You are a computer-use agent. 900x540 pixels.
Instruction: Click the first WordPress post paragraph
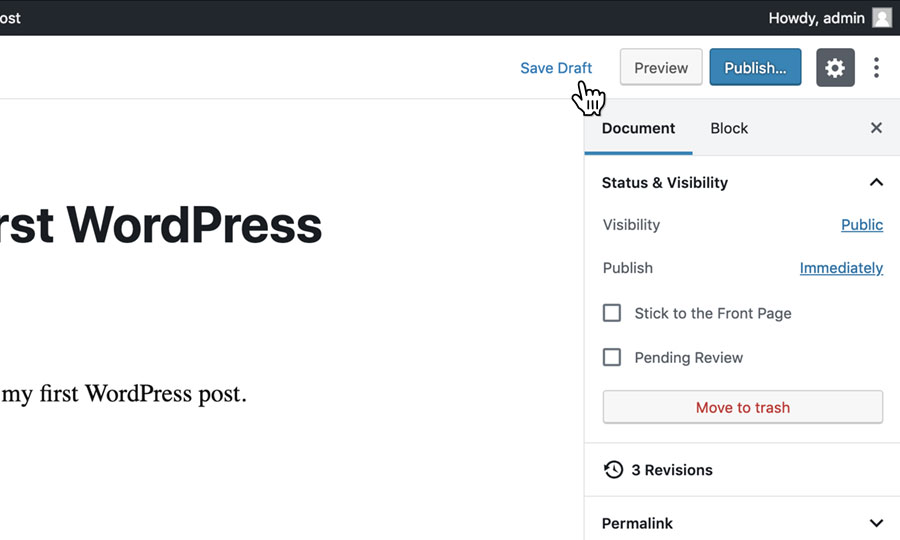pyautogui.click(x=123, y=394)
